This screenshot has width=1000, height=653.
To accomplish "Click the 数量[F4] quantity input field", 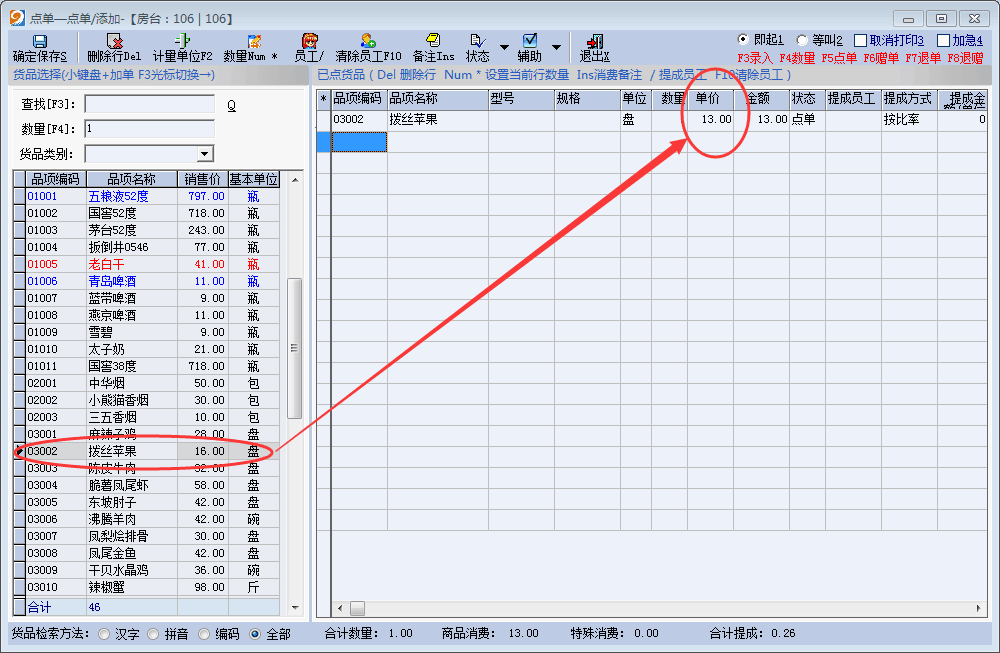I will pos(149,129).
